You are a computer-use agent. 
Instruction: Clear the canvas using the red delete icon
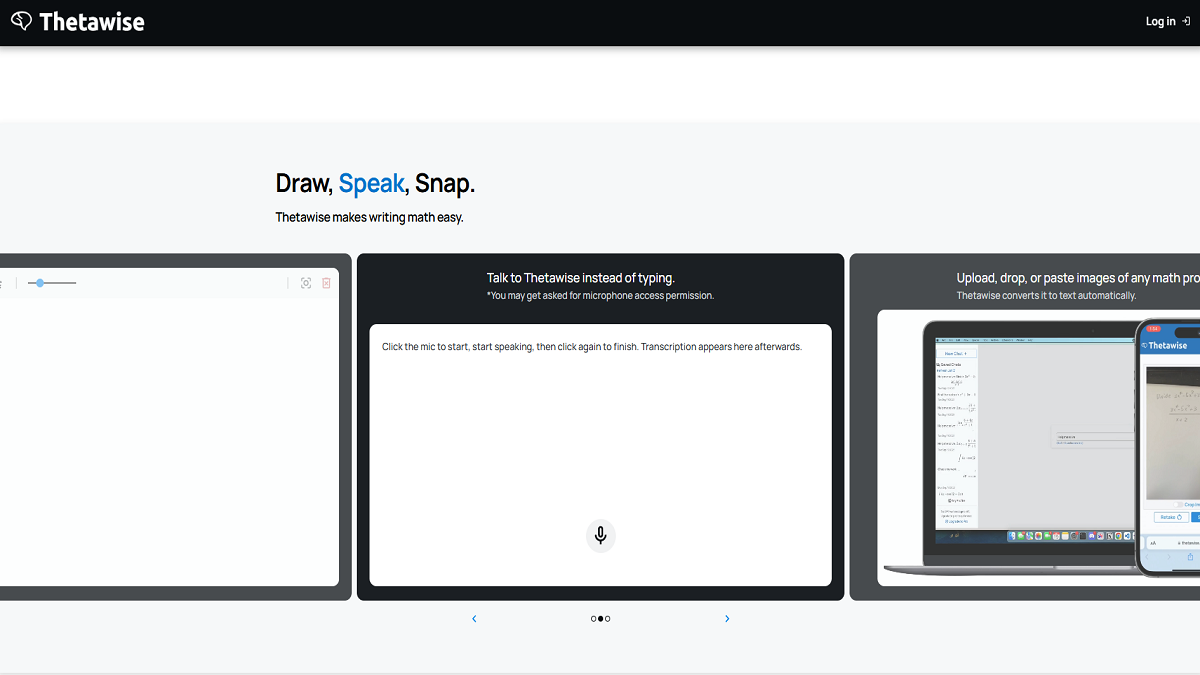[326, 283]
